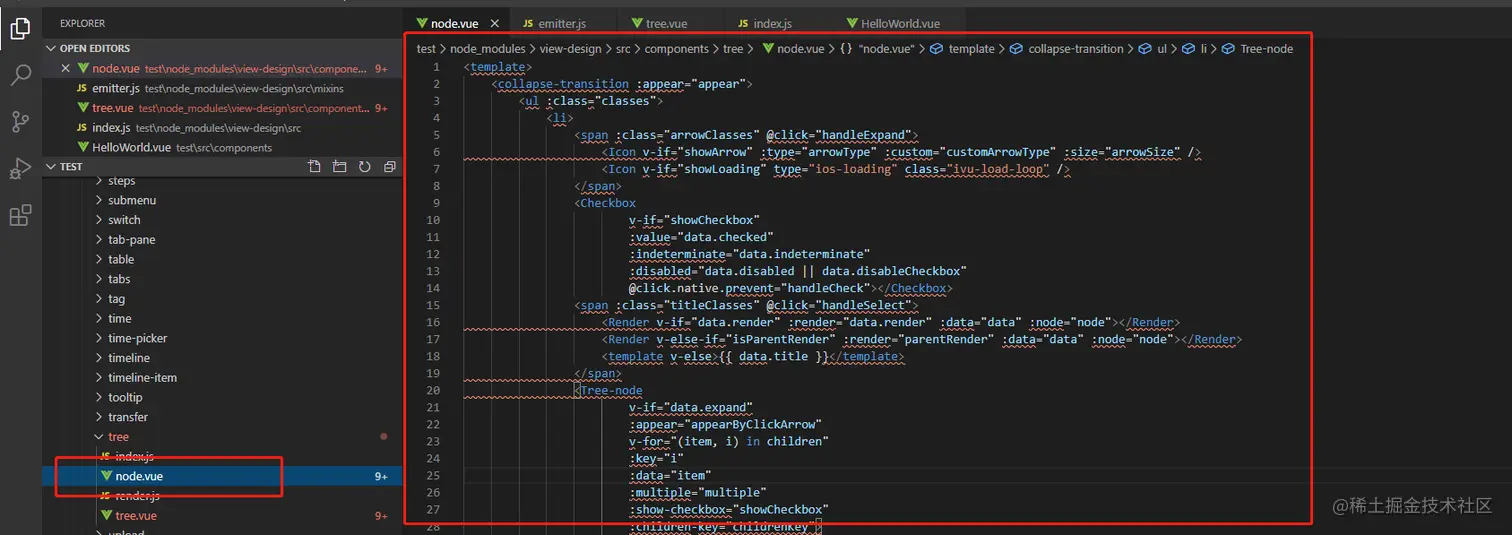Click the New File icon in TEST header
The image size is (1512, 535).
[314, 166]
